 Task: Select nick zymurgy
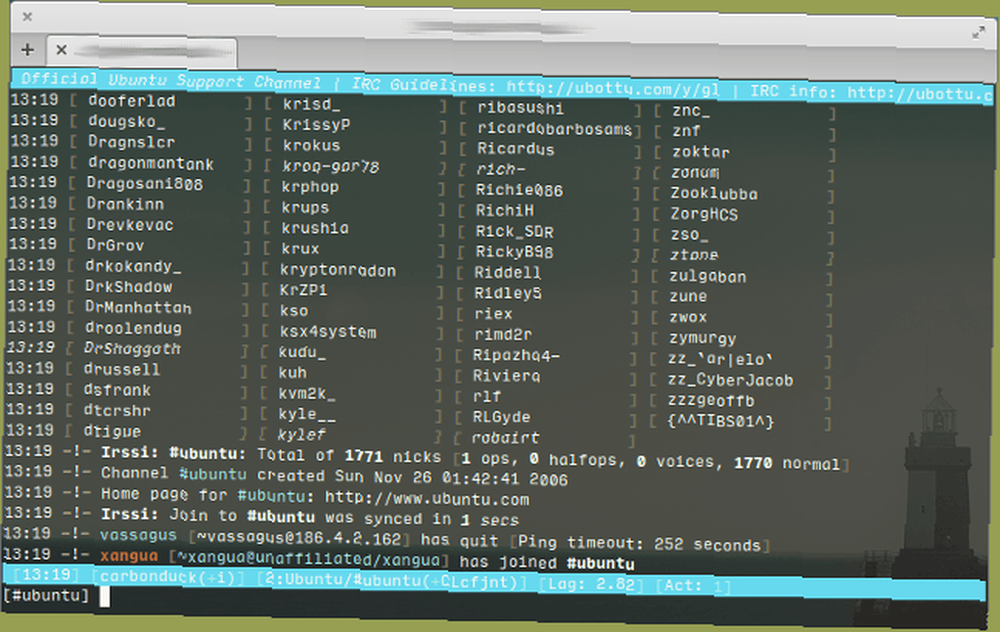pos(703,338)
